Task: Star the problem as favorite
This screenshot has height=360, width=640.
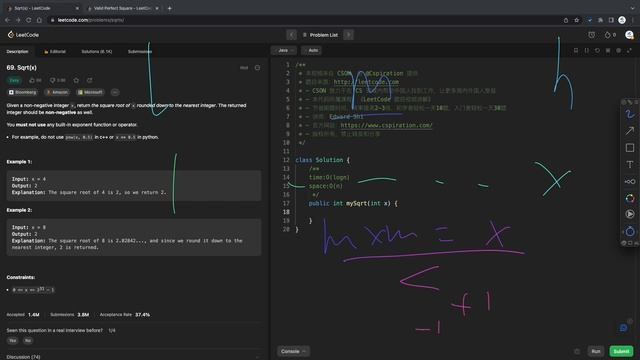Action: [x=76, y=80]
